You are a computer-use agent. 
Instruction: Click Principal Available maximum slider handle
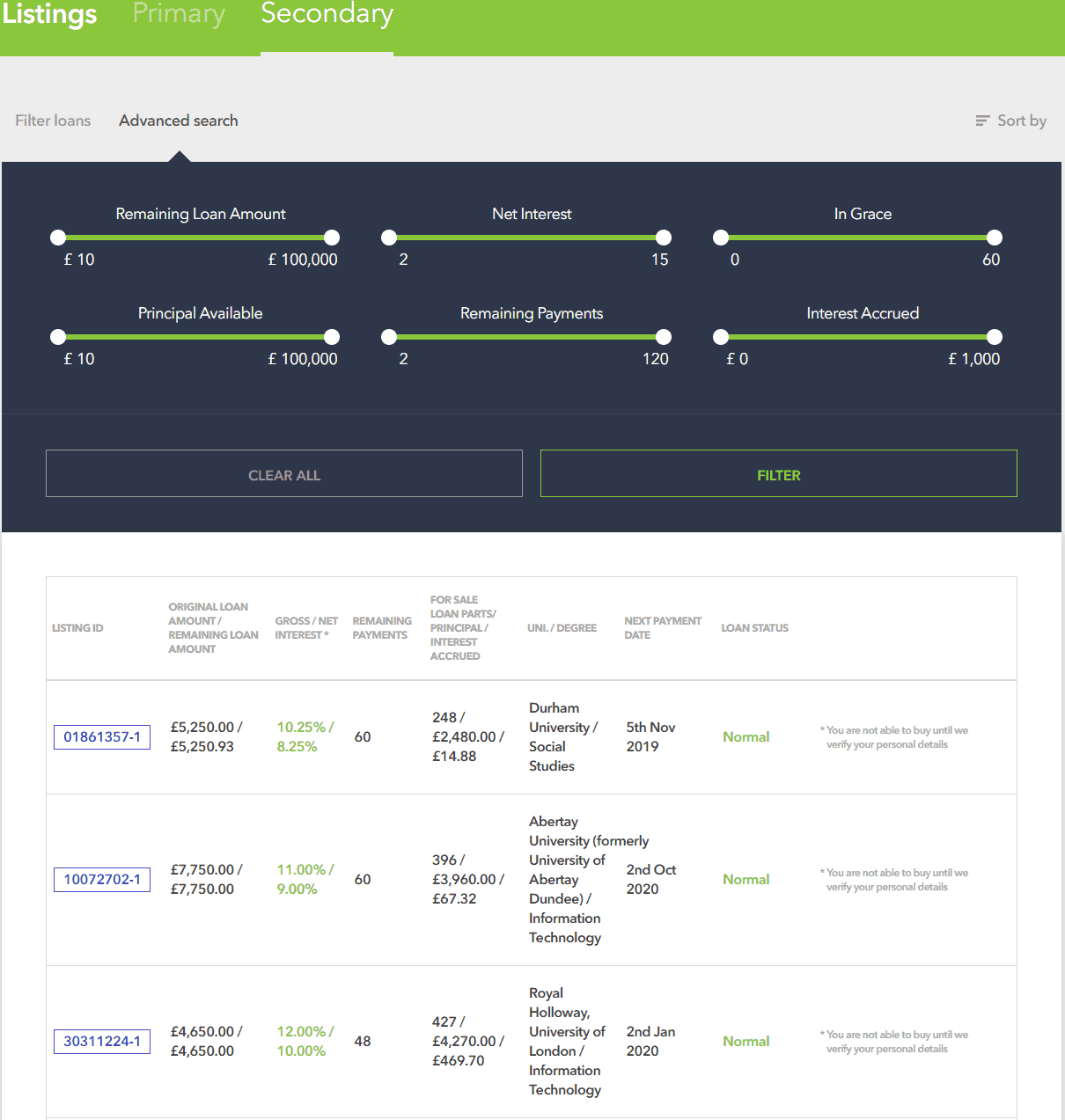tap(332, 337)
